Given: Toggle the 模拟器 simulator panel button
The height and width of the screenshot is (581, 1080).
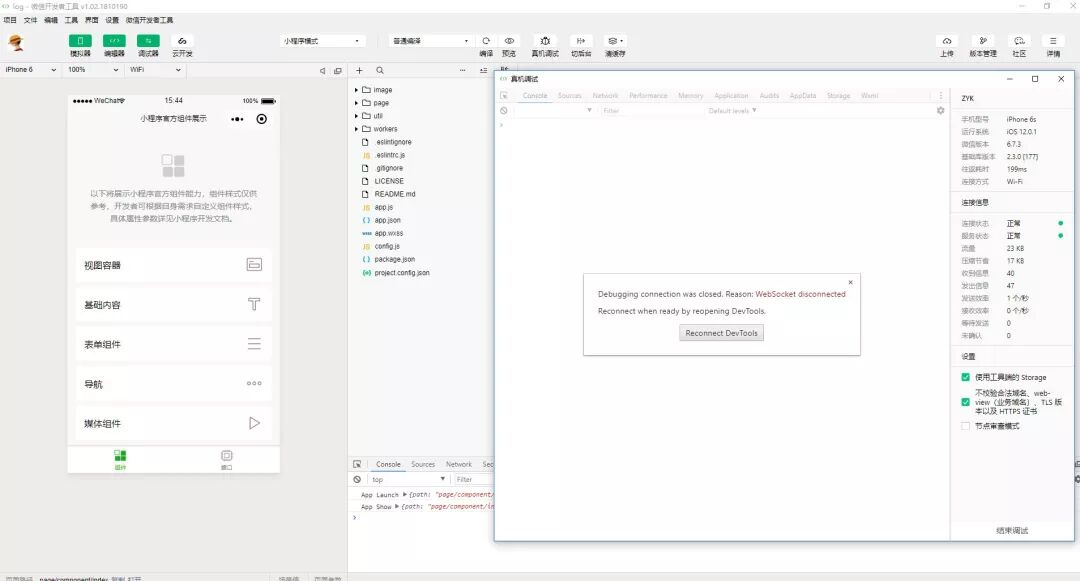Looking at the screenshot, I should coord(80,41).
